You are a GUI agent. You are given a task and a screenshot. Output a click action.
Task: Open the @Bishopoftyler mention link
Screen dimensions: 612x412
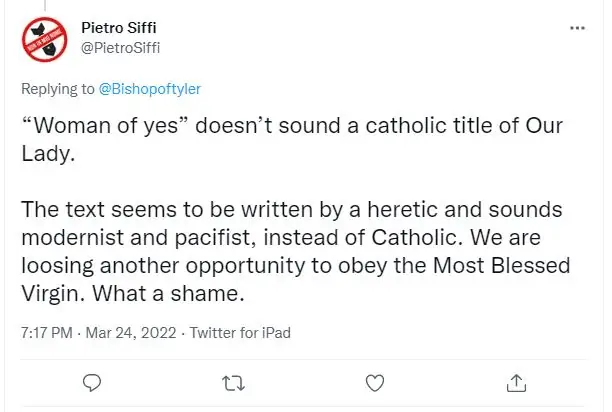pyautogui.click(x=151, y=89)
